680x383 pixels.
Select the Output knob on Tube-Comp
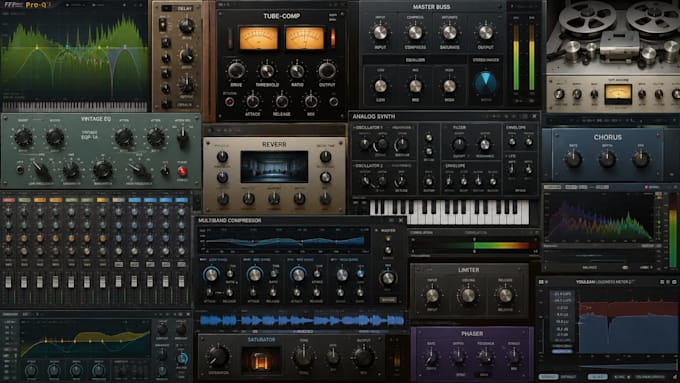[x=327, y=70]
